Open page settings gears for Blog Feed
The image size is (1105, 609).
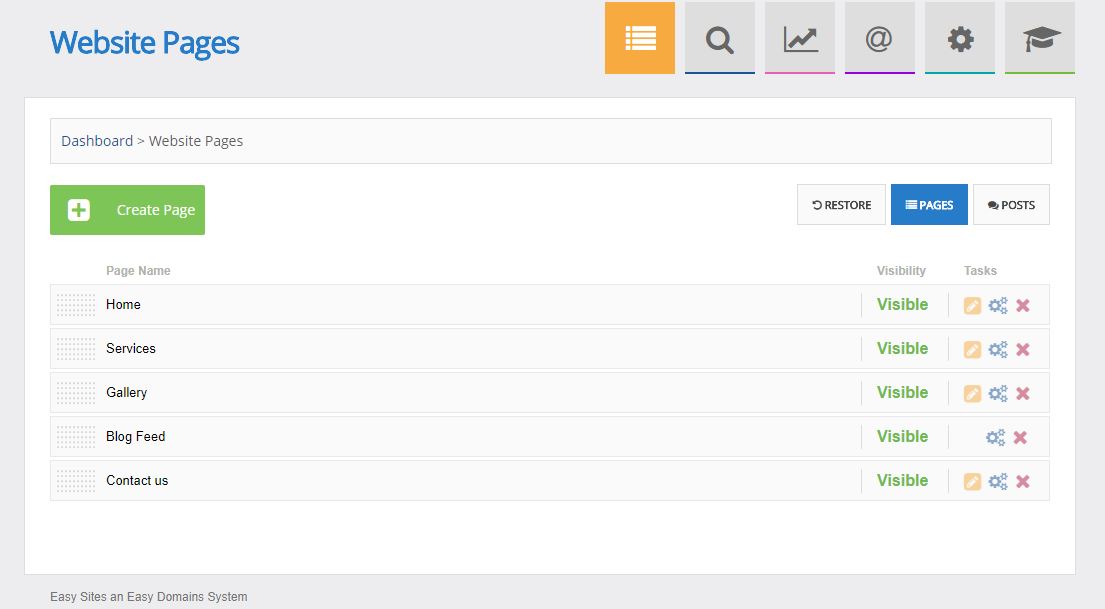(995, 438)
